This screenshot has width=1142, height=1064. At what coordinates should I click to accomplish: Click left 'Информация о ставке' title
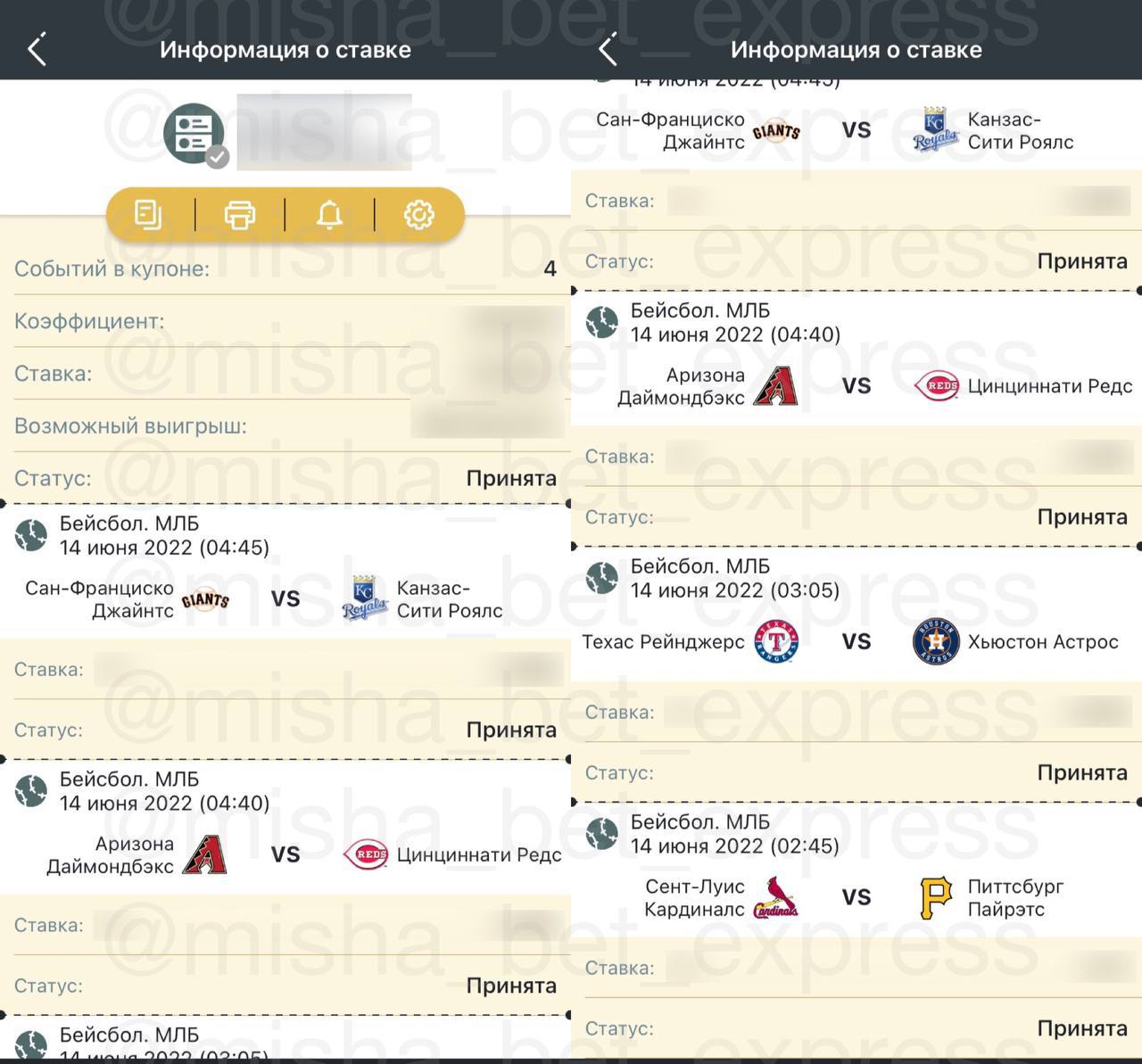coord(285,50)
